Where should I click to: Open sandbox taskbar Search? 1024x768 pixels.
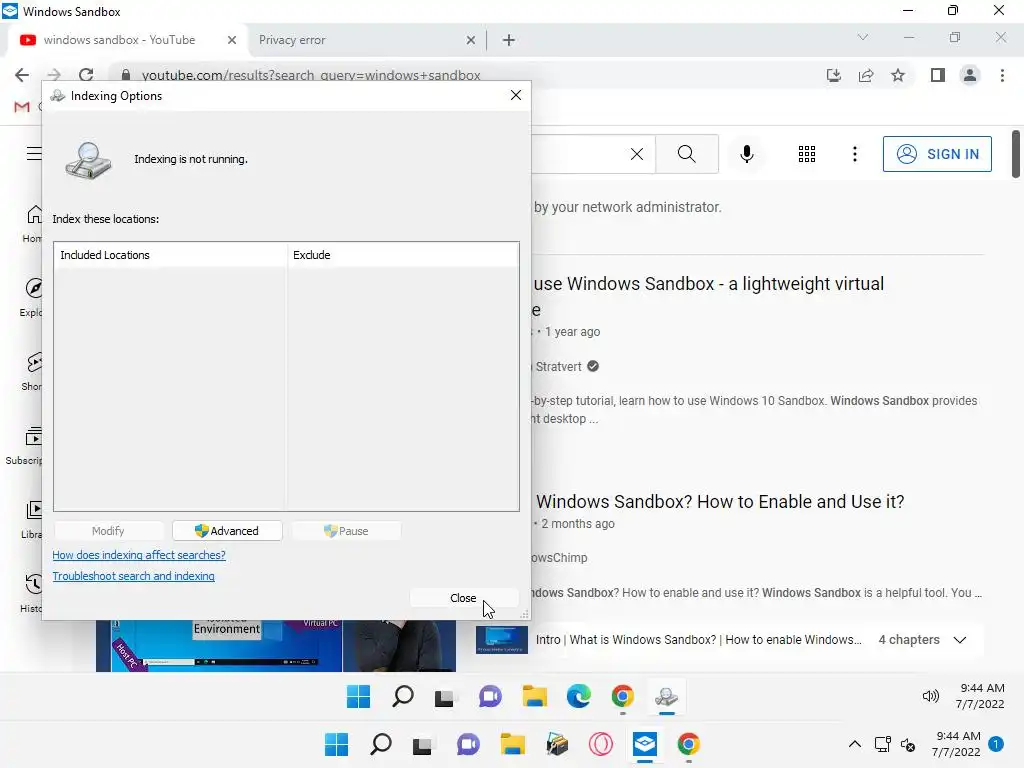click(x=402, y=697)
